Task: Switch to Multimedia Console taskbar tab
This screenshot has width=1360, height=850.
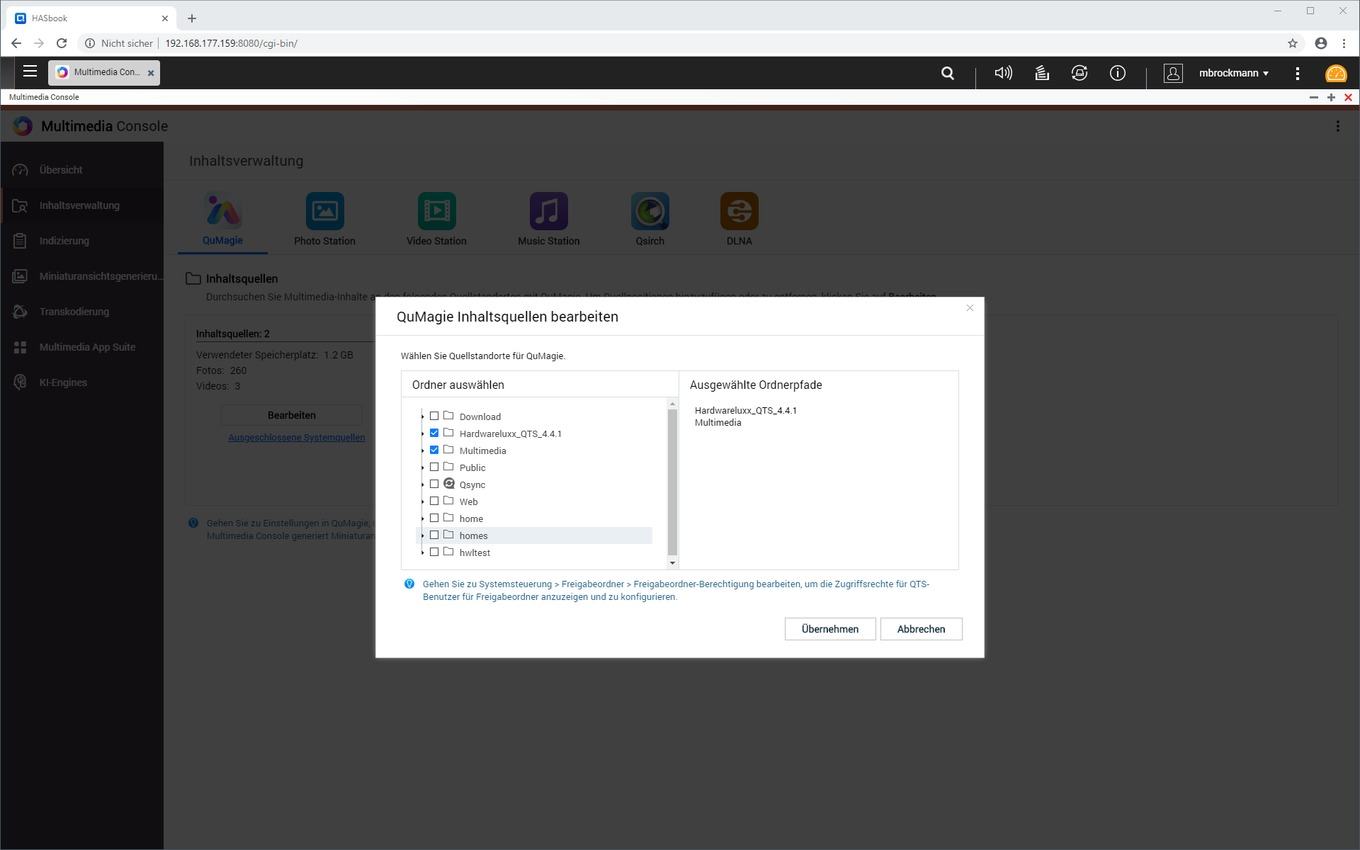Action: (103, 72)
